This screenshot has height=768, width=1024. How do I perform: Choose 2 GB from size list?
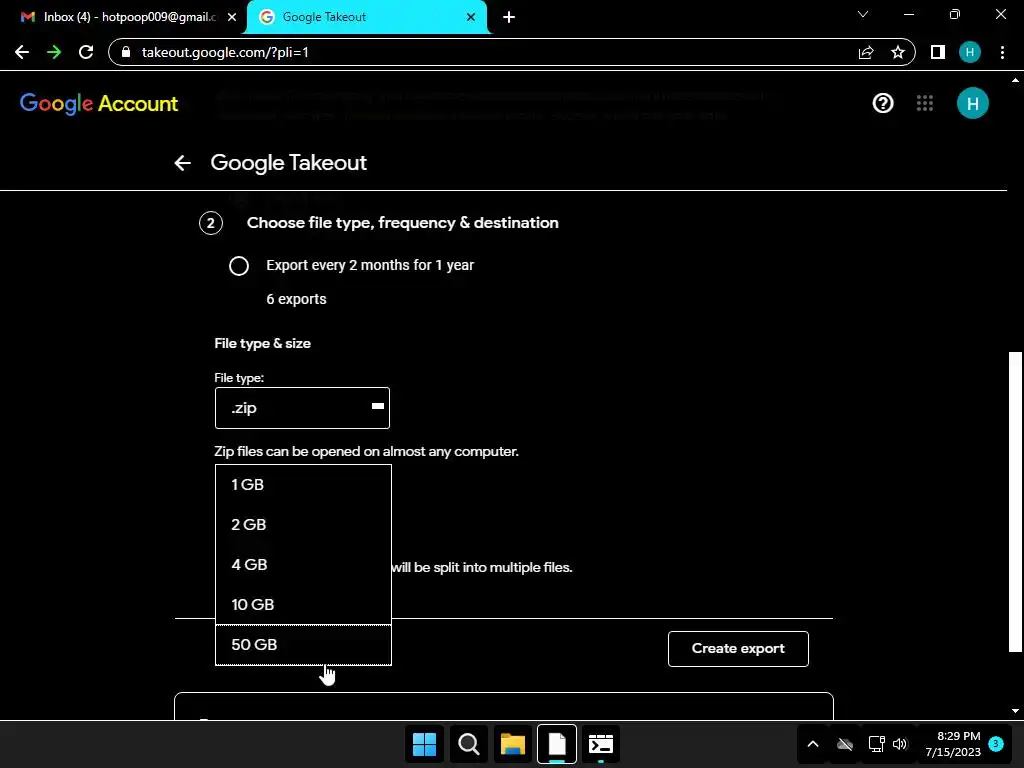point(303,524)
